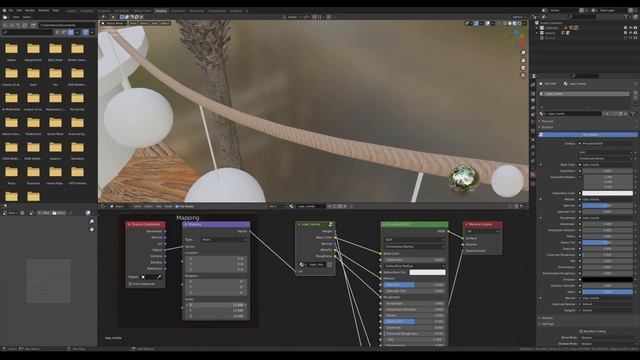Image resolution: width=640 pixels, height=360 pixels.
Task: Open the File menu
Action: 11,10
